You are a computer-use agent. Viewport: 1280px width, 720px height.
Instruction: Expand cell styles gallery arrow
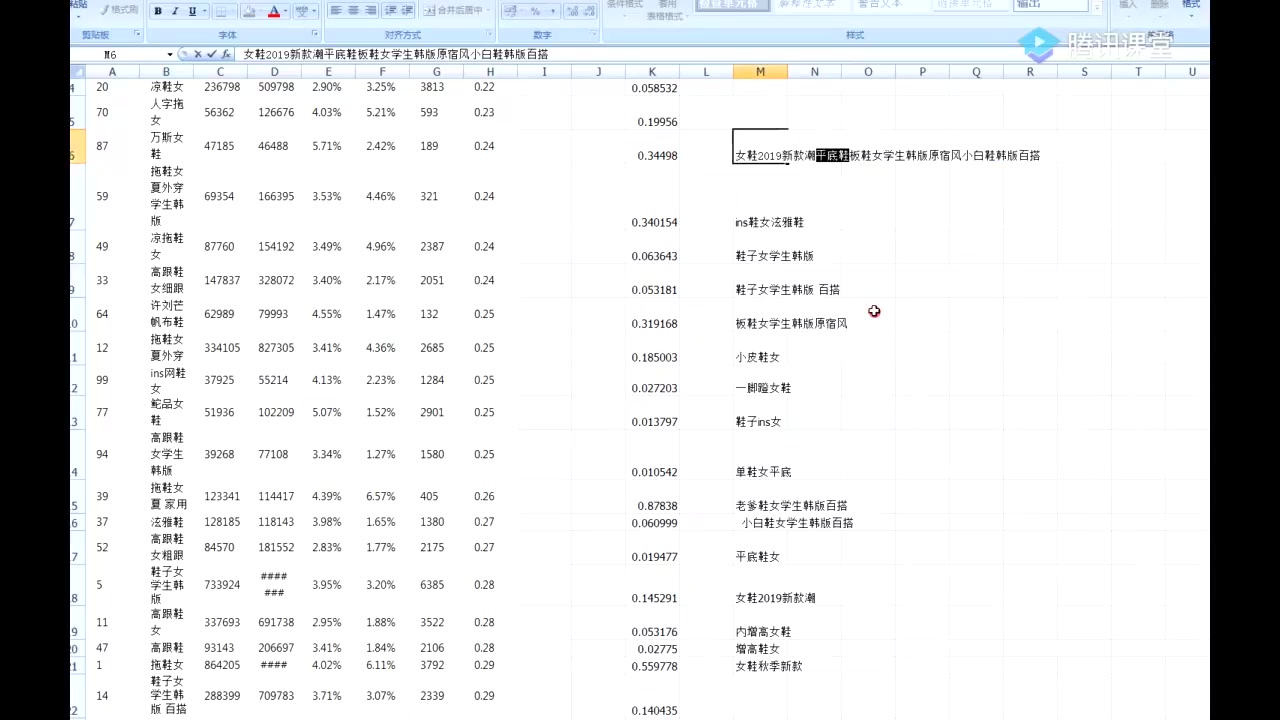[x=1097, y=8]
